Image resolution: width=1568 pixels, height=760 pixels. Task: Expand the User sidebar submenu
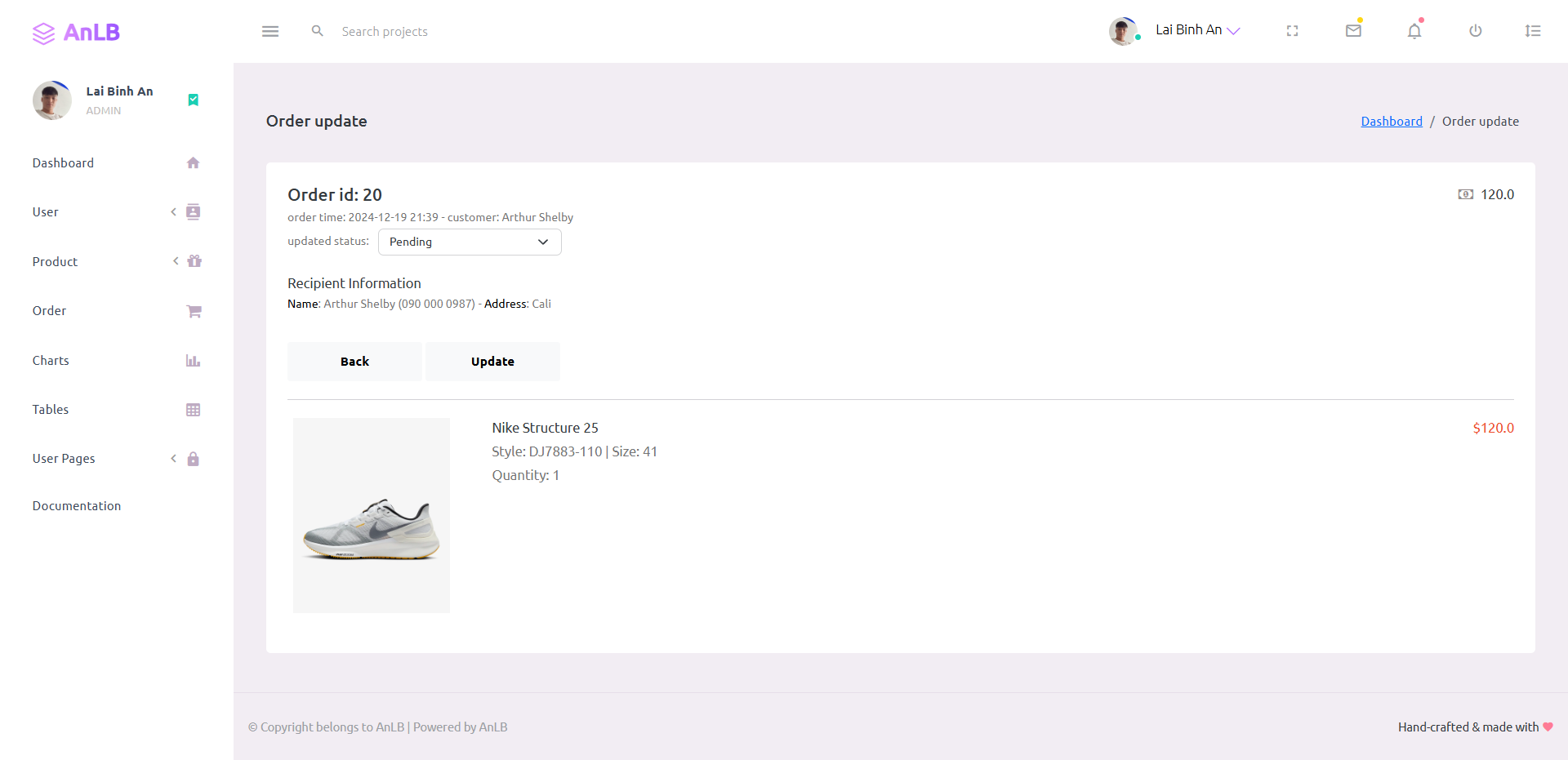click(x=117, y=212)
